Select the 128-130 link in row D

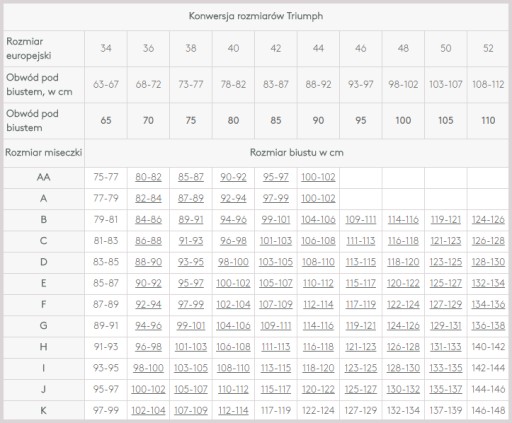[x=488, y=262]
